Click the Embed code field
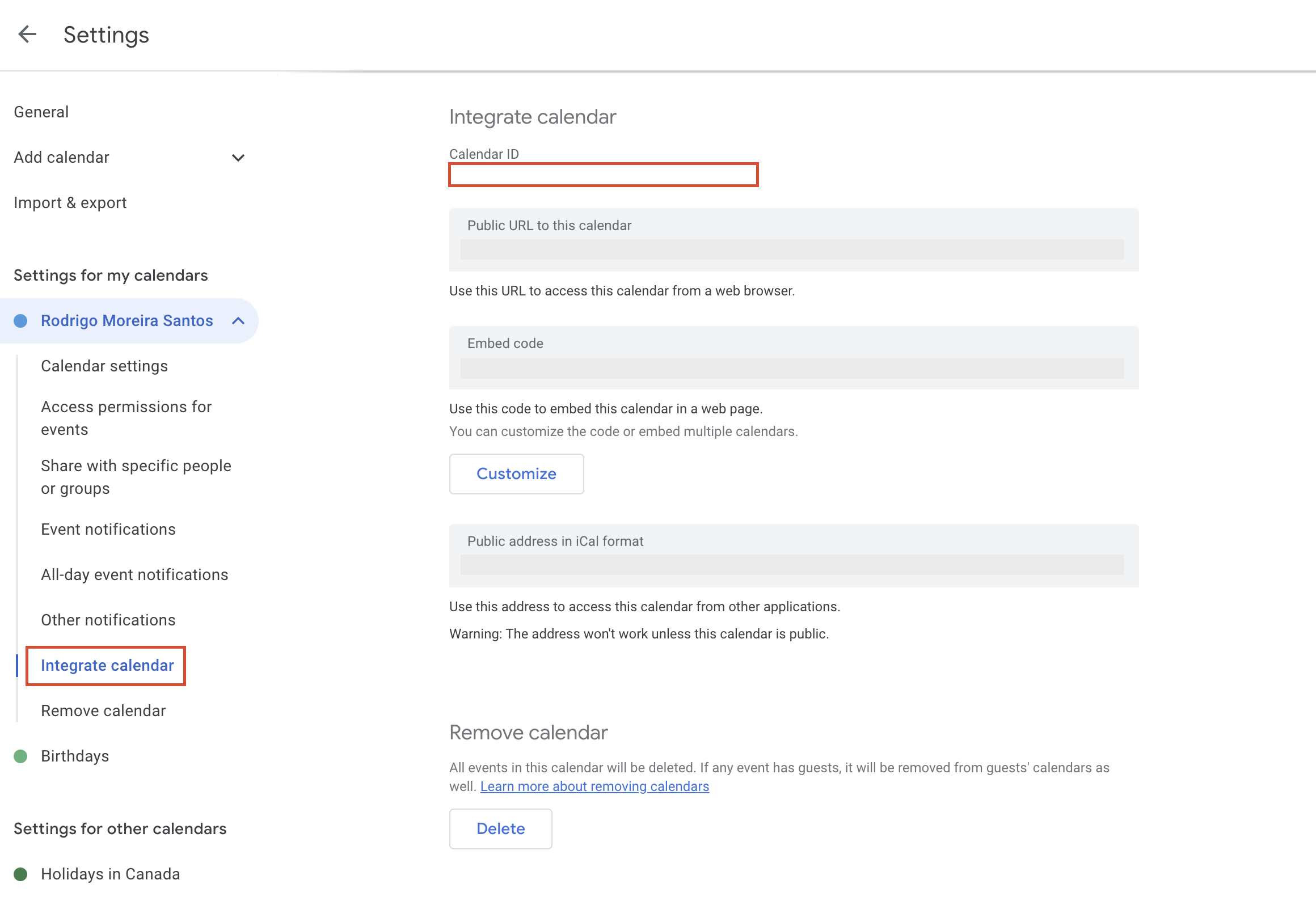The image size is (1316, 897). point(792,369)
